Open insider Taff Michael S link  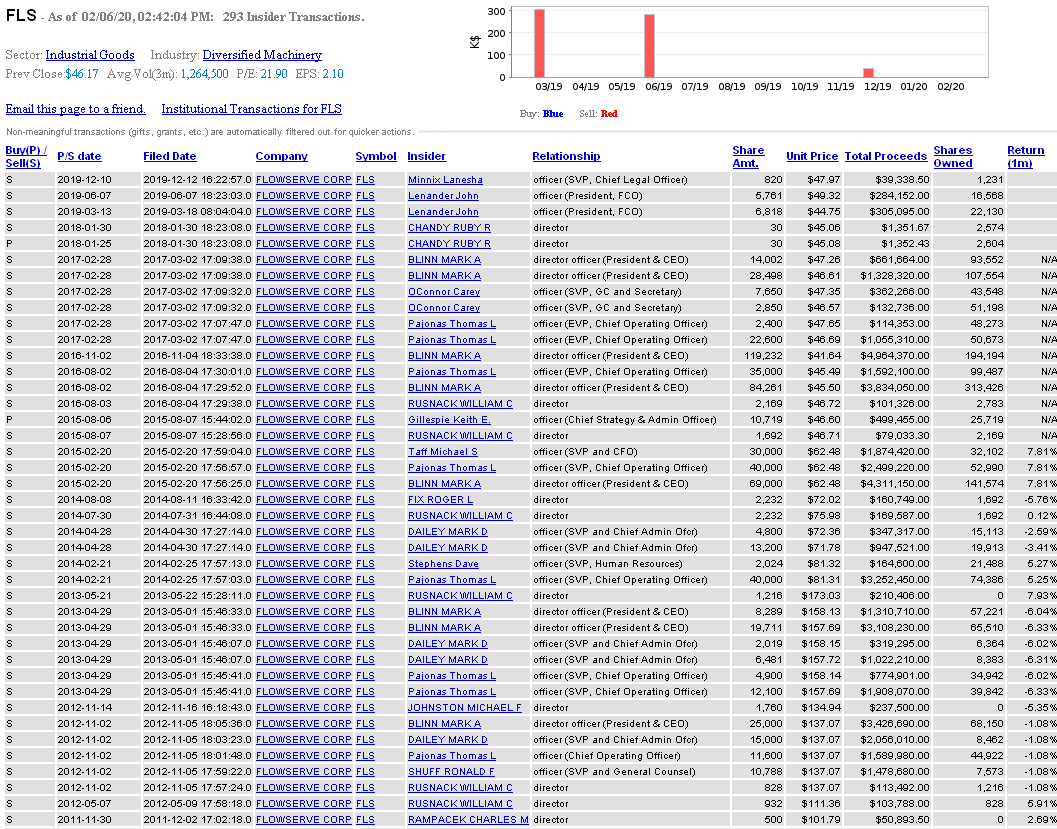[x=443, y=452]
